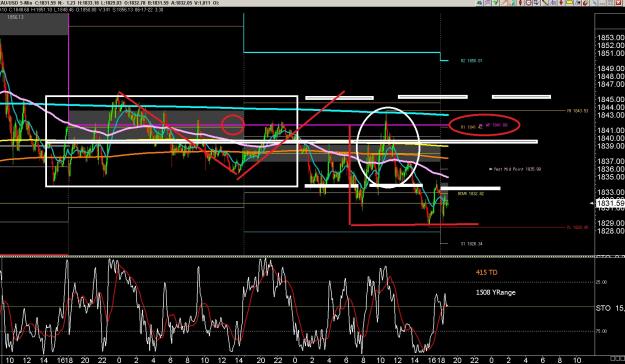
Task: Click the yellow toolbar icon in the top bar
Action: 570,3
